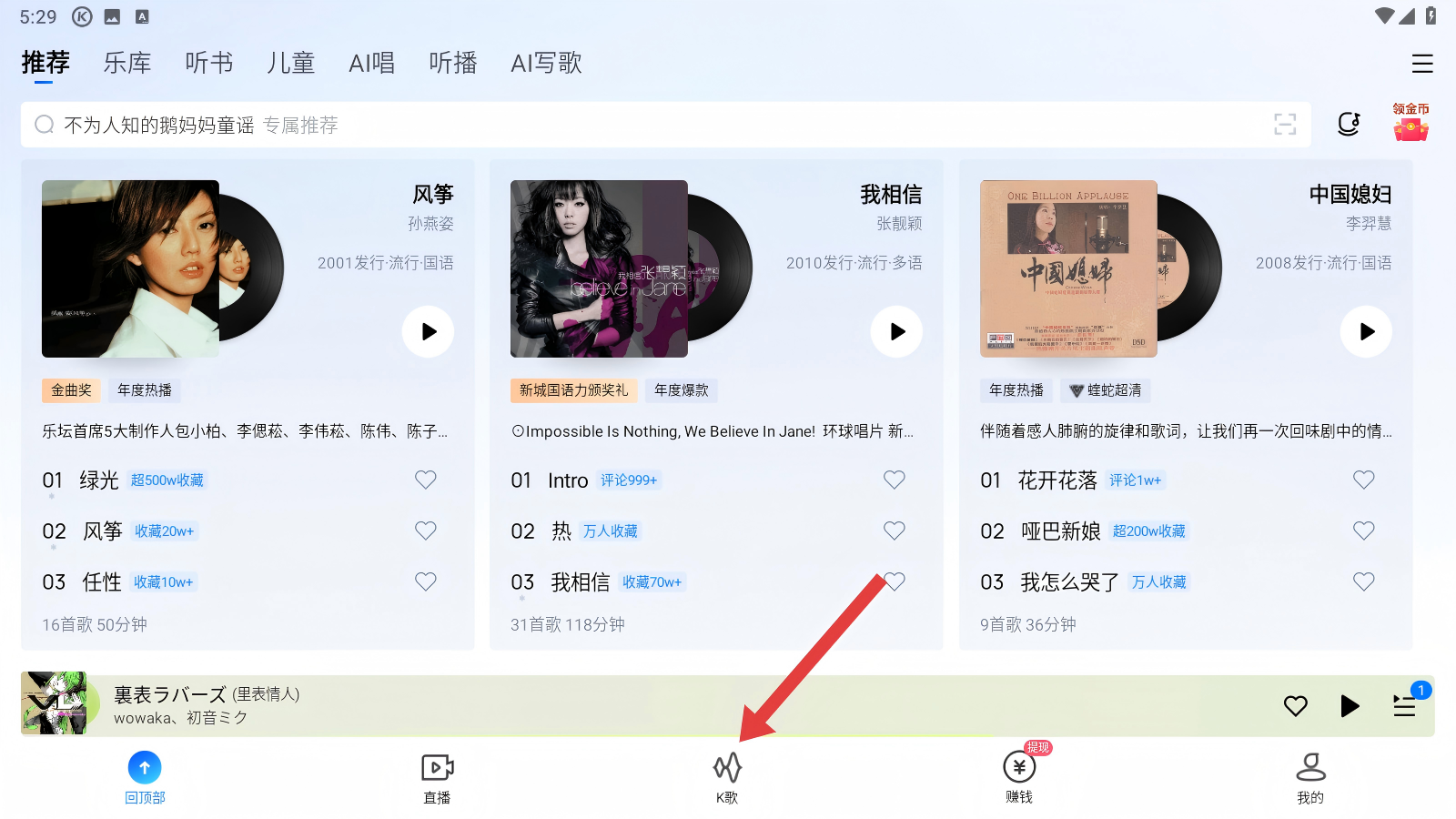Play the 我相信 album
This screenshot has width=1456, height=819.
(x=896, y=331)
